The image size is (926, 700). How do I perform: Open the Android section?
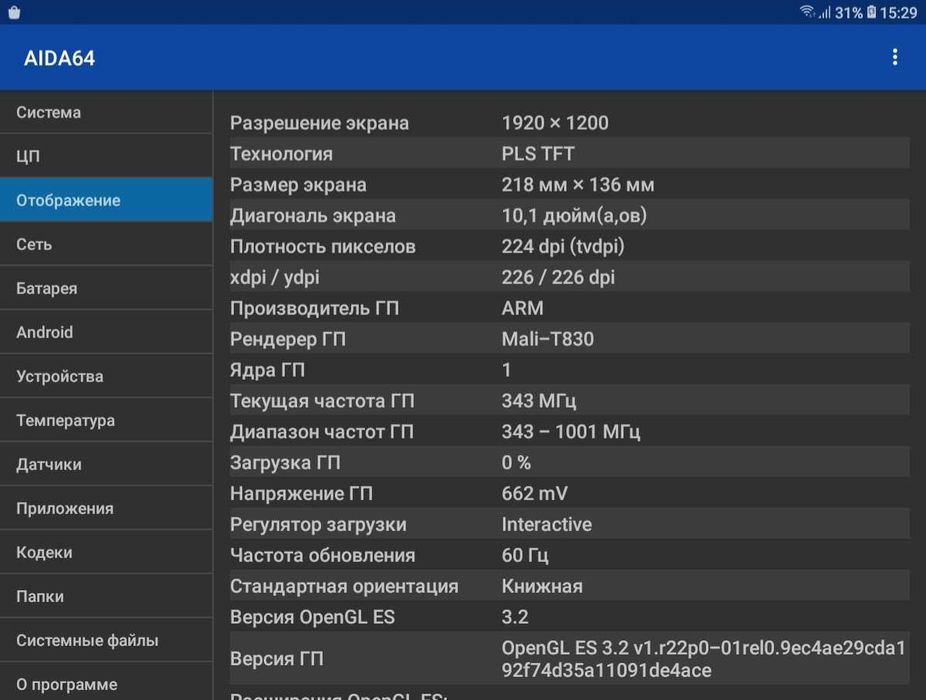pos(106,332)
